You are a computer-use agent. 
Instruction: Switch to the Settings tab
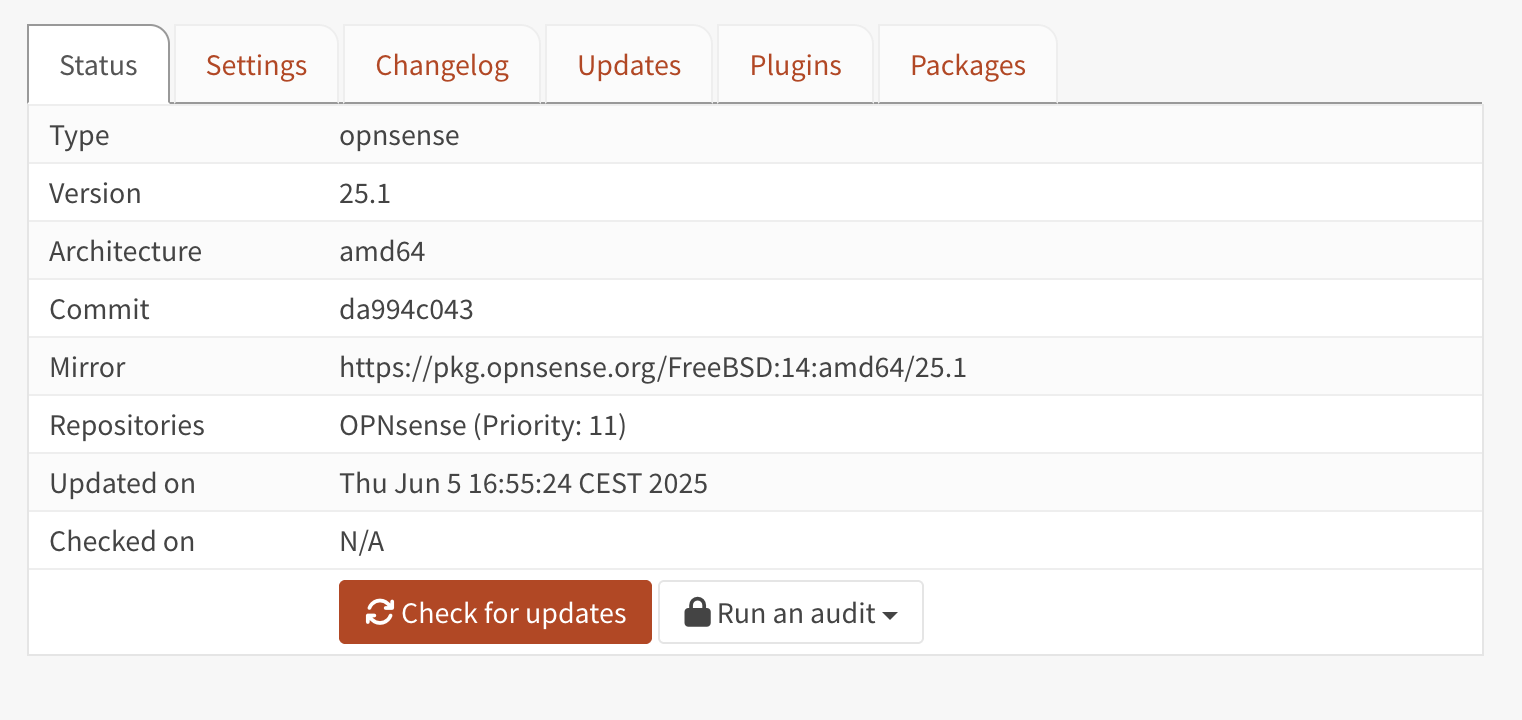click(x=256, y=66)
